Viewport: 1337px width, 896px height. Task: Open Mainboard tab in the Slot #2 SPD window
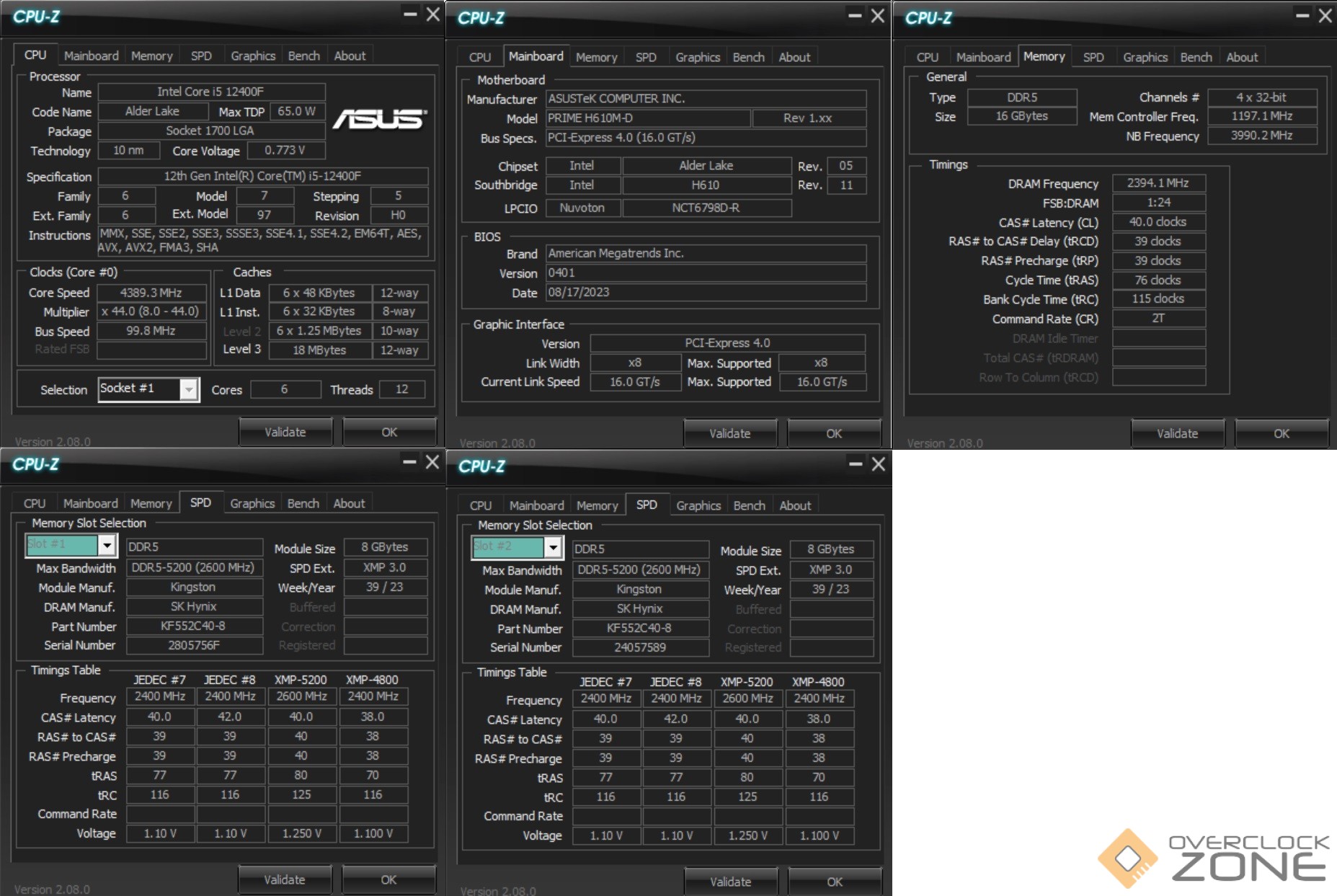[x=537, y=505]
